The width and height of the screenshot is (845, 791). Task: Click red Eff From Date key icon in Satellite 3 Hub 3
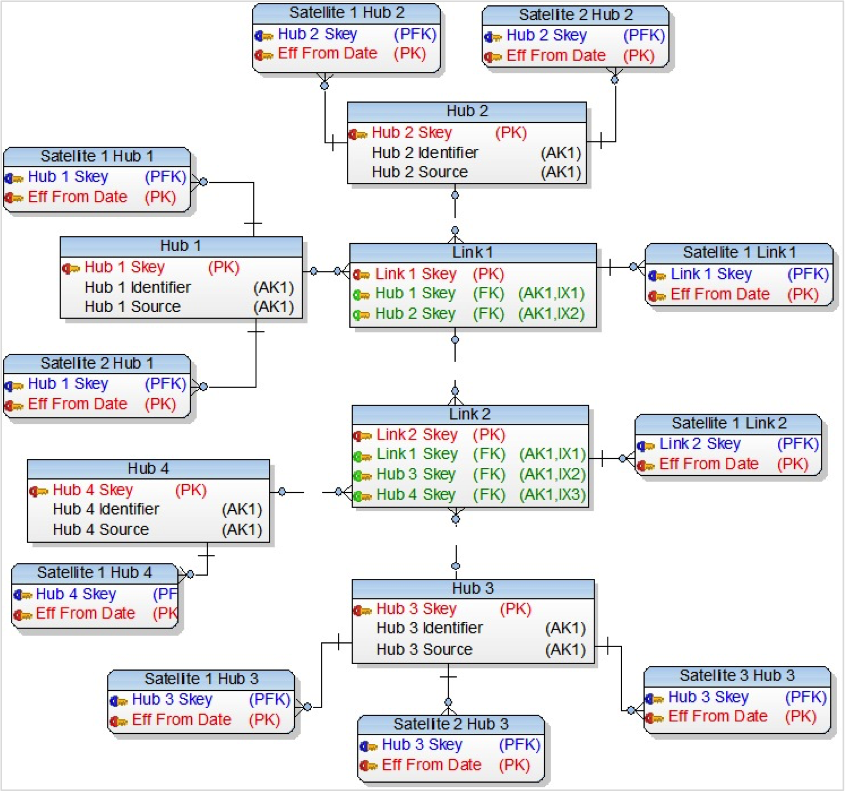[654, 718]
